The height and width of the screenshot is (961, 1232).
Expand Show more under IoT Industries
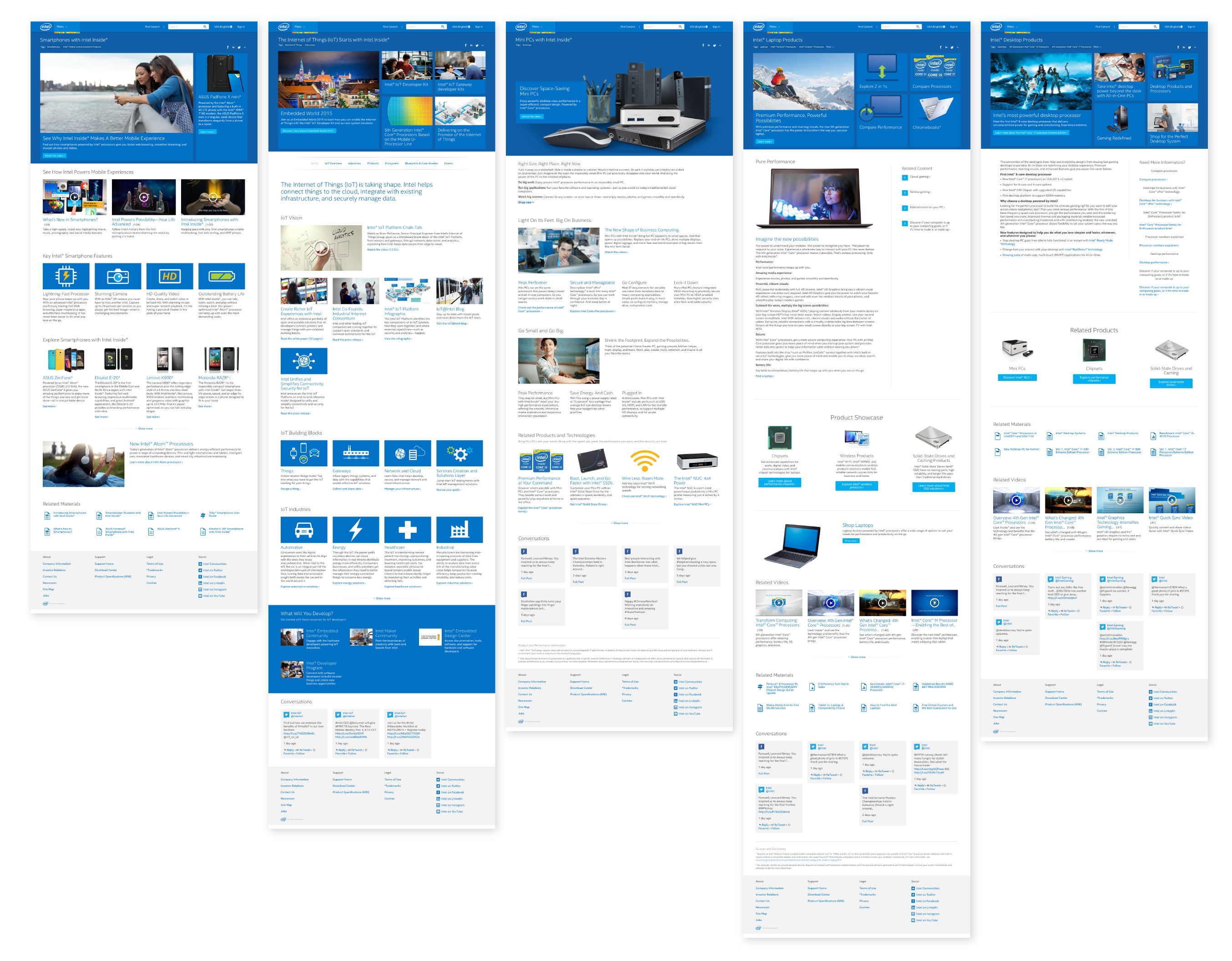tap(383, 597)
